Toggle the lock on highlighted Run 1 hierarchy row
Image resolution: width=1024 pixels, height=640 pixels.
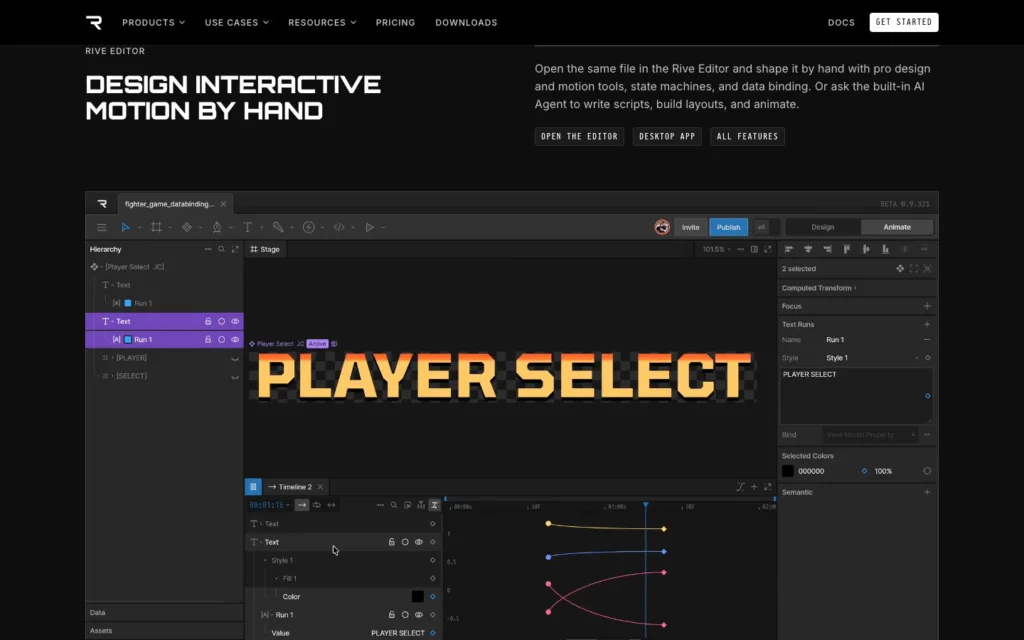208,340
